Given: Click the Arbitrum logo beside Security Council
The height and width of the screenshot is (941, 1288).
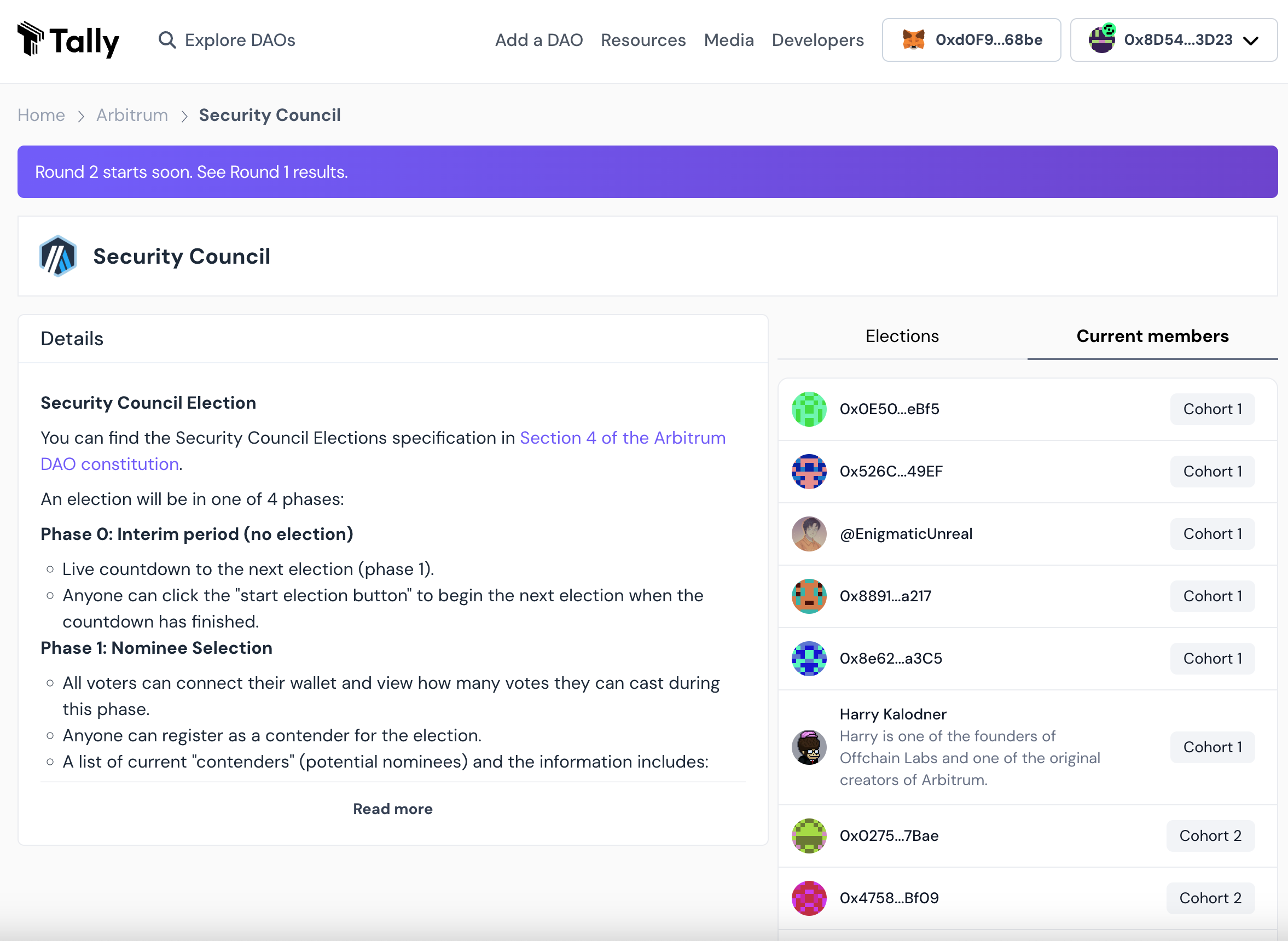Looking at the screenshot, I should [57, 257].
